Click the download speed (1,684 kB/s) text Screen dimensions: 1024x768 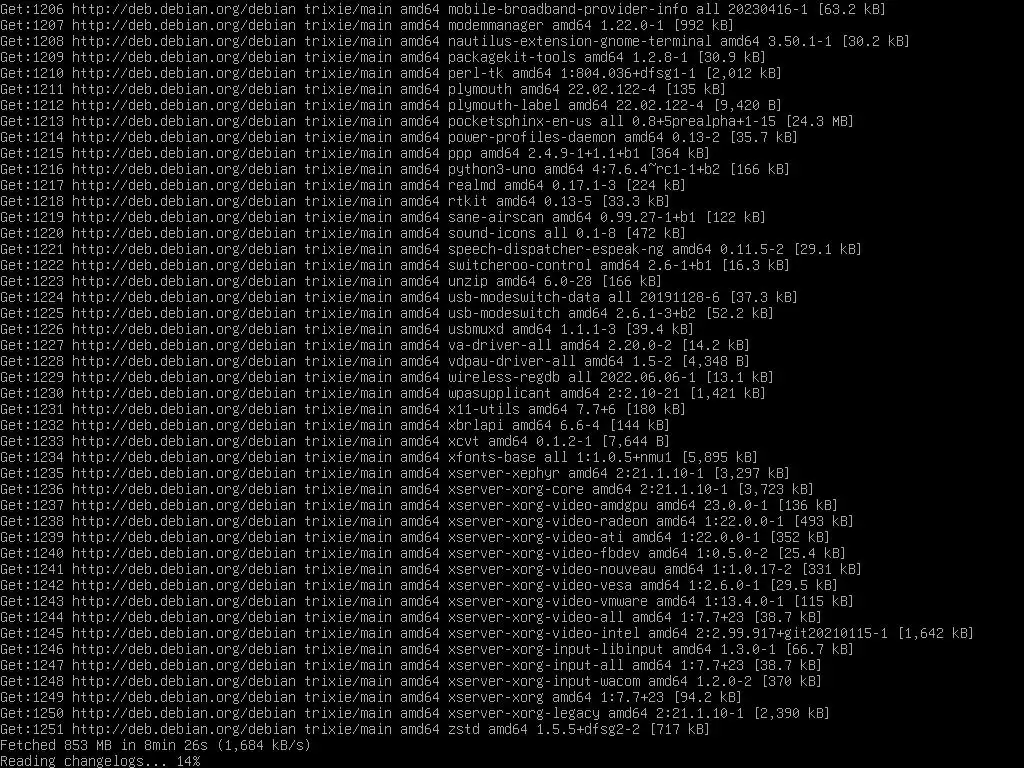[x=264, y=745]
